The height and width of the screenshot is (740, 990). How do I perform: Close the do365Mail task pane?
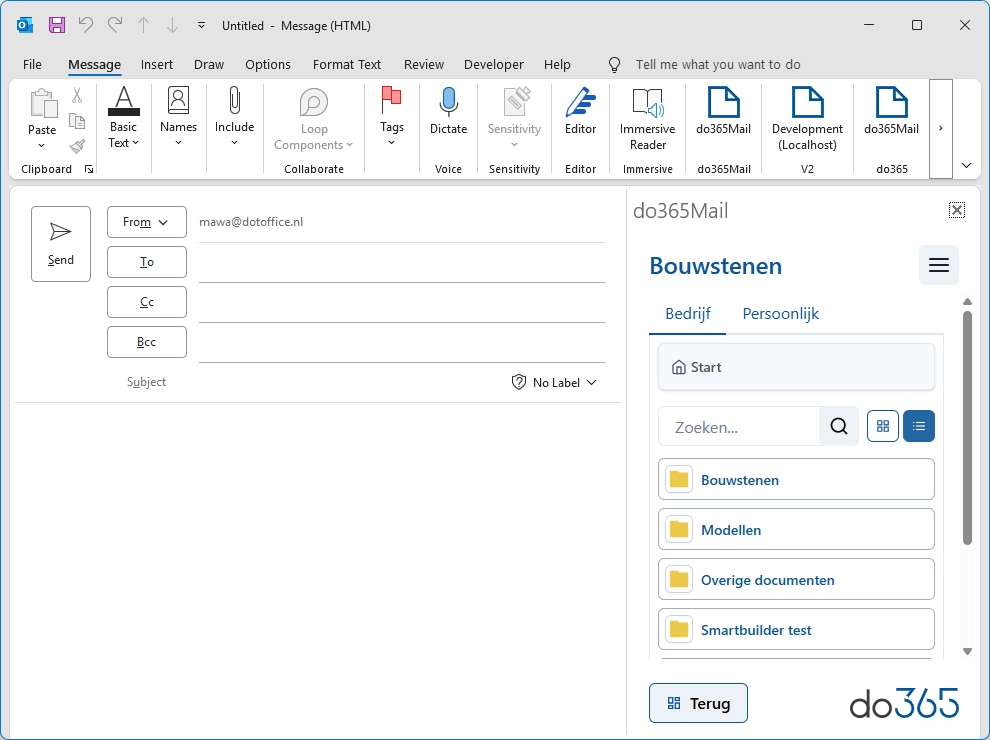coord(957,210)
